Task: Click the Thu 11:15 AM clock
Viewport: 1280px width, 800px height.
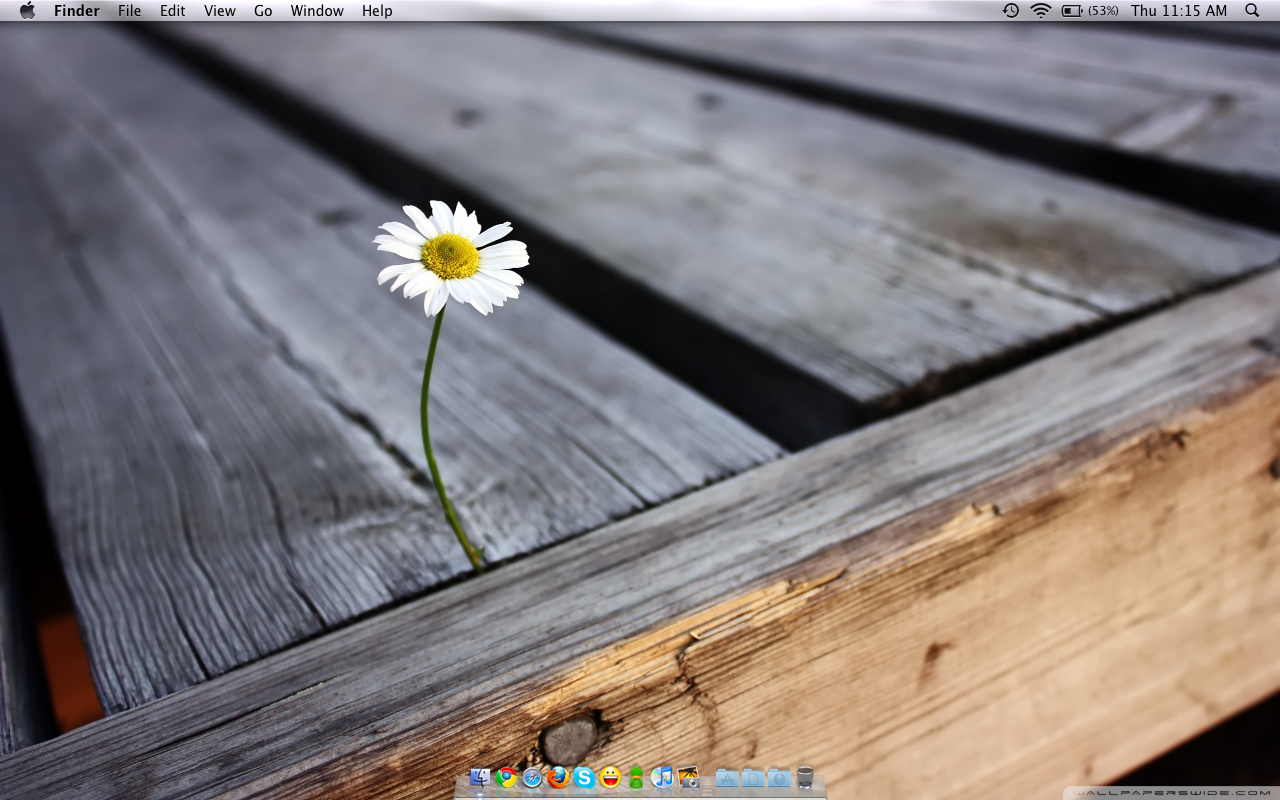Action: pyautogui.click(x=1179, y=11)
